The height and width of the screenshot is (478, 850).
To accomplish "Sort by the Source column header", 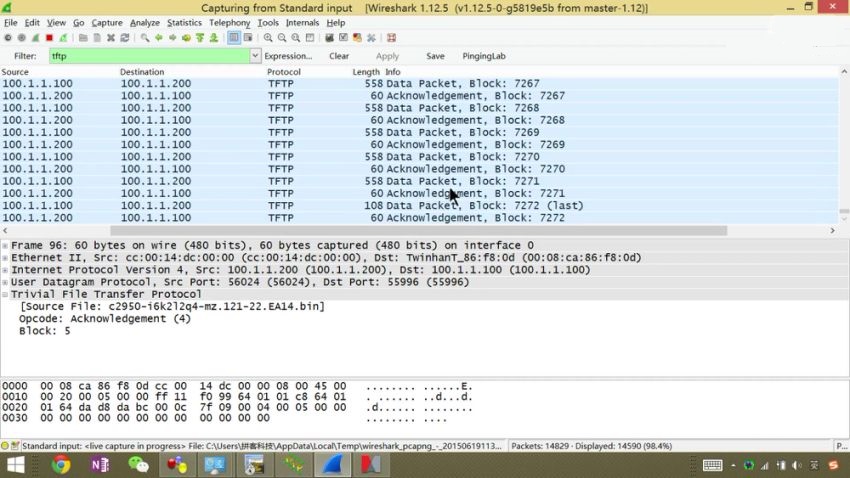I will 15,72.
